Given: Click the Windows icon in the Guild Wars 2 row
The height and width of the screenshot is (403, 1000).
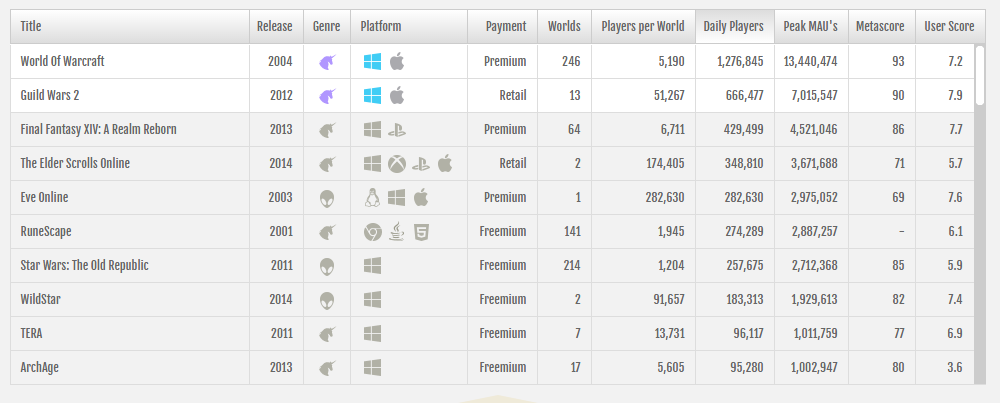Looking at the screenshot, I should pyautogui.click(x=372, y=96).
